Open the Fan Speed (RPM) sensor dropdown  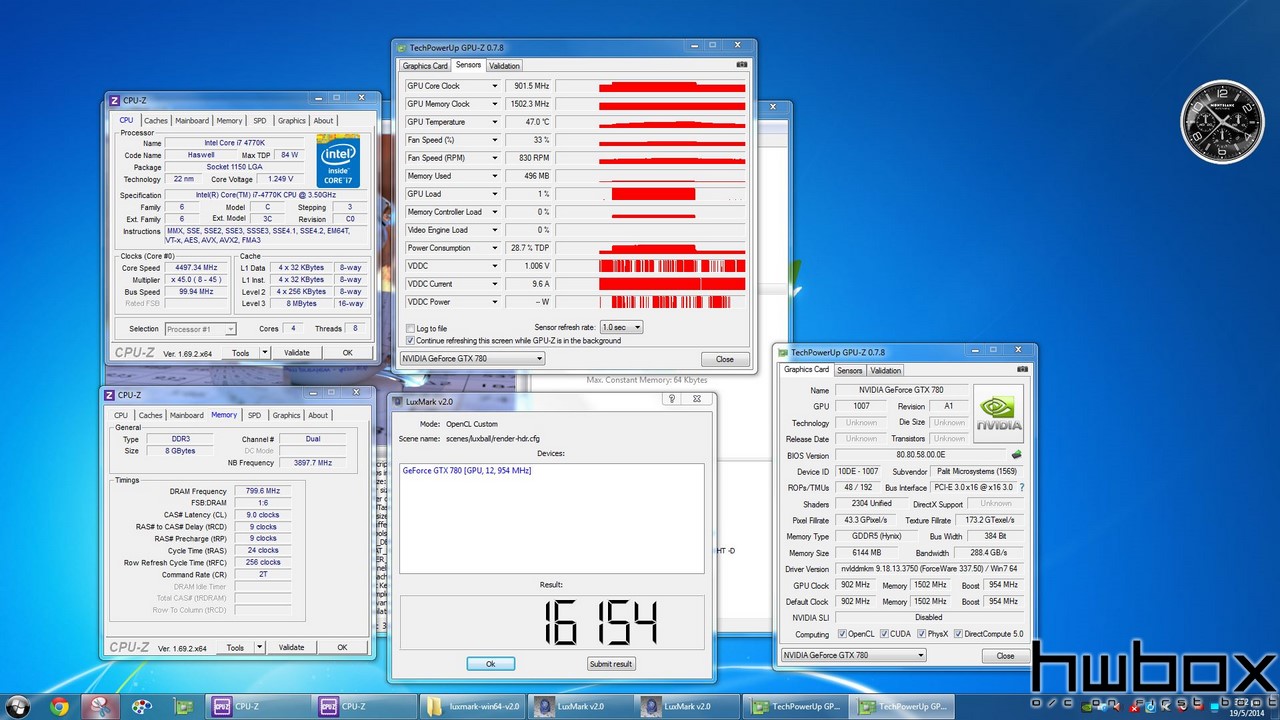(494, 158)
